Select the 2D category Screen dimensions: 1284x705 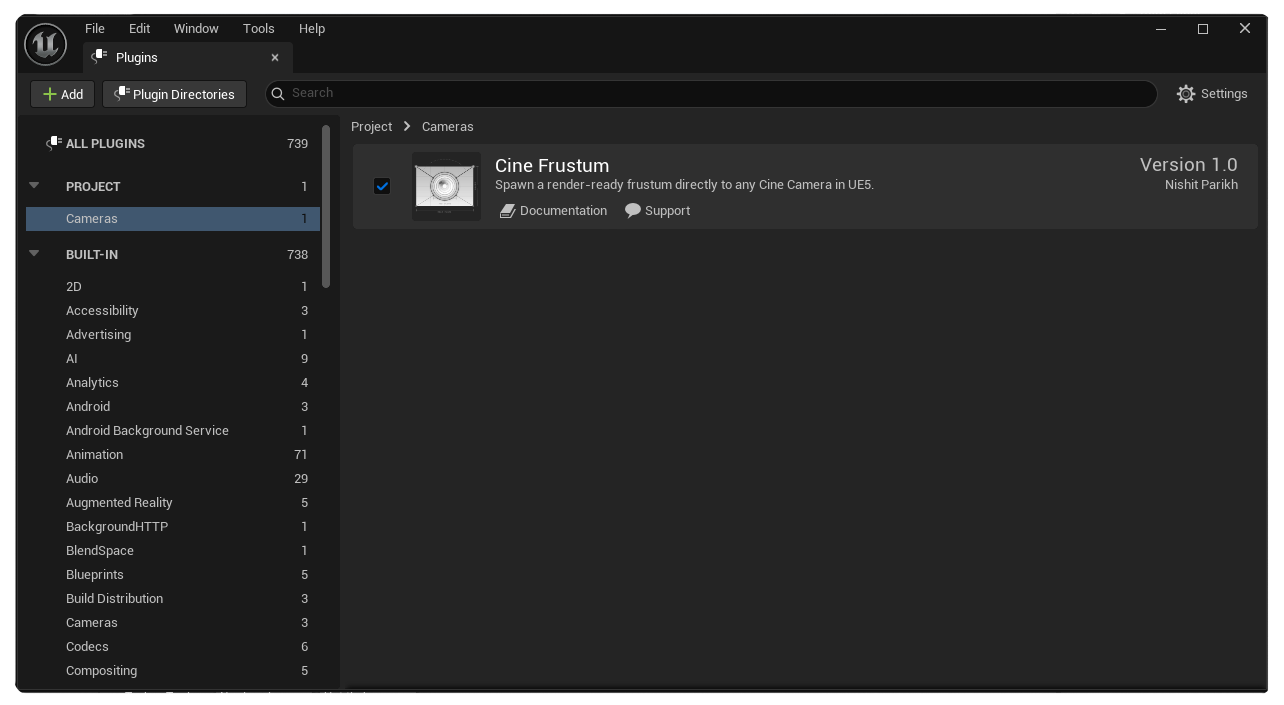click(x=173, y=287)
